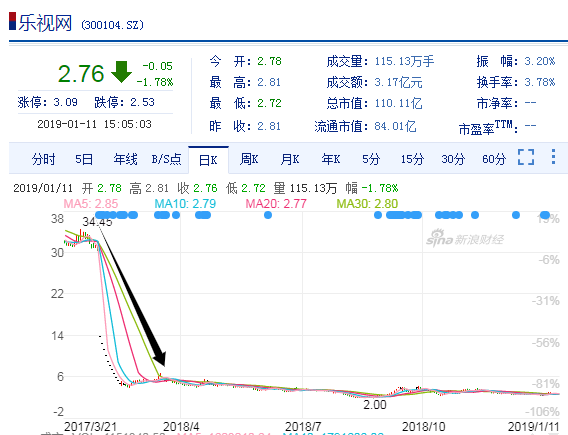Click the 2019/1/11 date axis label
This screenshot has width=568, height=435.
click(534, 427)
